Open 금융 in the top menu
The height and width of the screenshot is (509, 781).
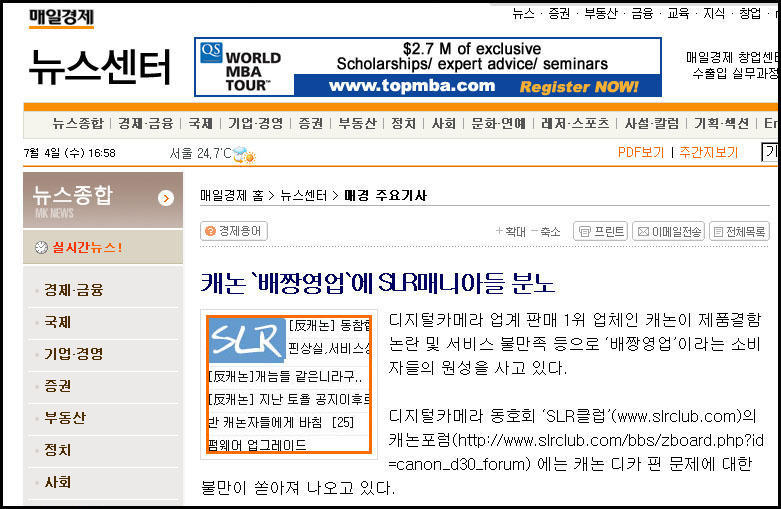(x=642, y=13)
